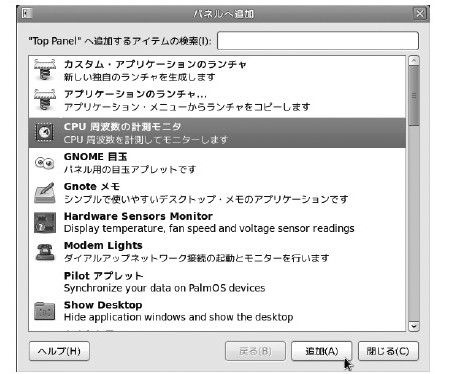Select the 'カスタム・アプリケーションのランチャ' title text
The height and width of the screenshot is (374, 461).
(155, 64)
